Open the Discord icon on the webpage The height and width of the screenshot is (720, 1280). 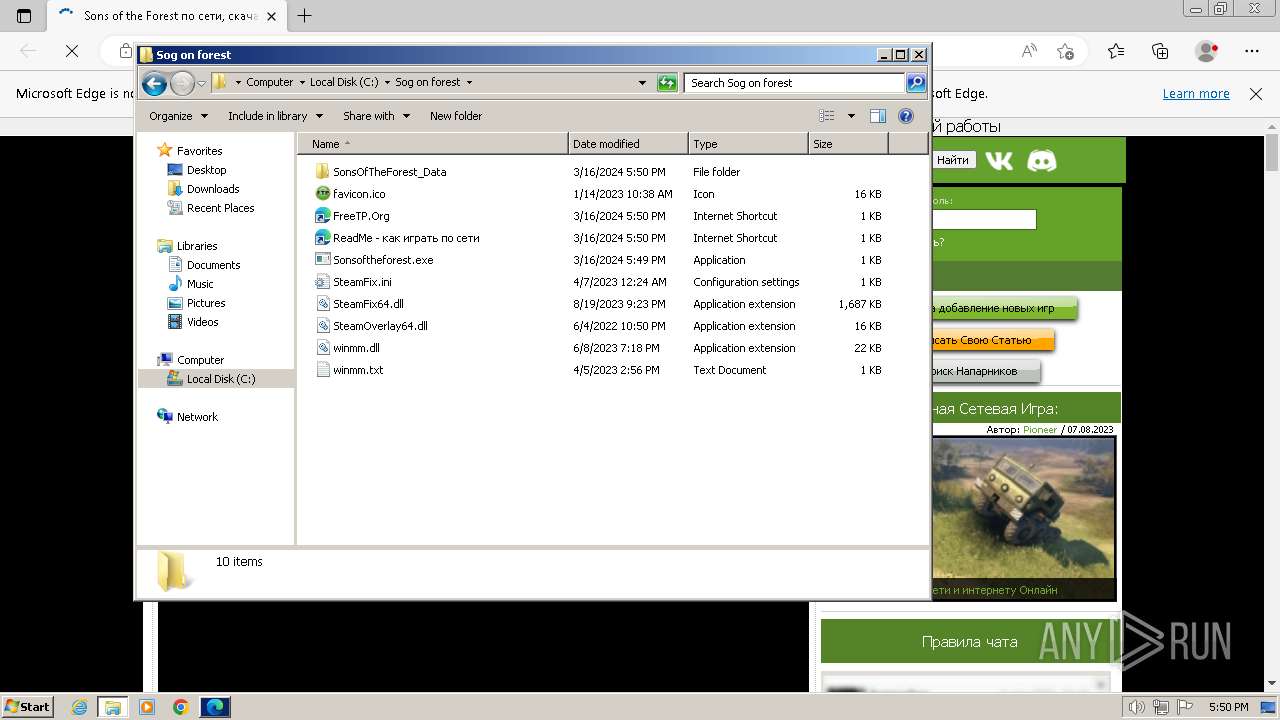point(1042,160)
